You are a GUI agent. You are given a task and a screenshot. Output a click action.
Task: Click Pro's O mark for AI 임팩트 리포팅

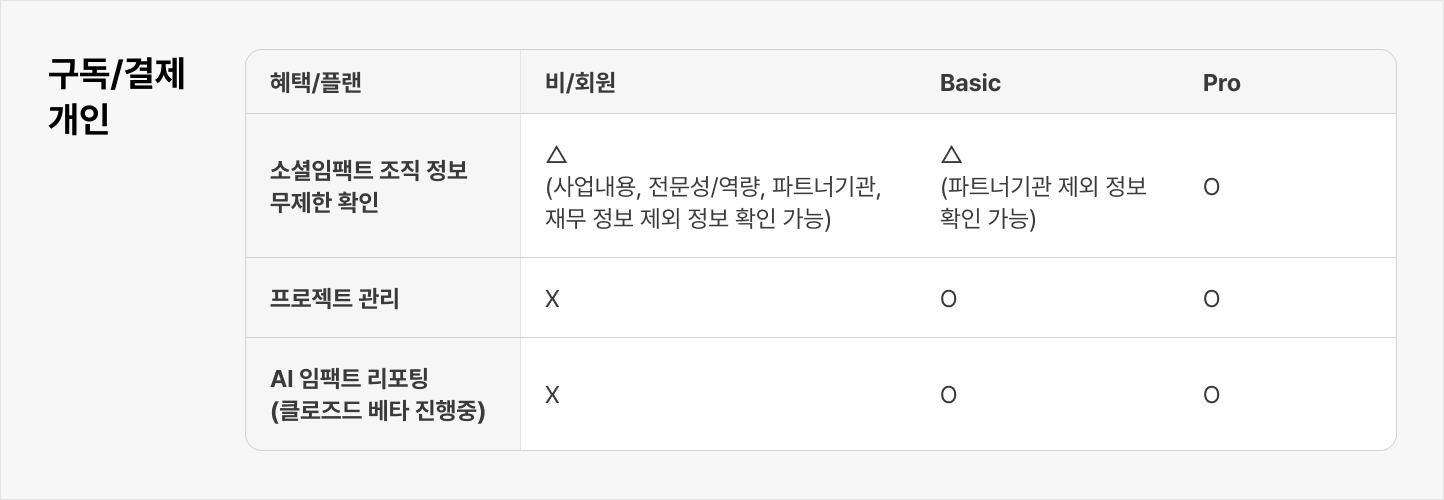tap(1211, 395)
